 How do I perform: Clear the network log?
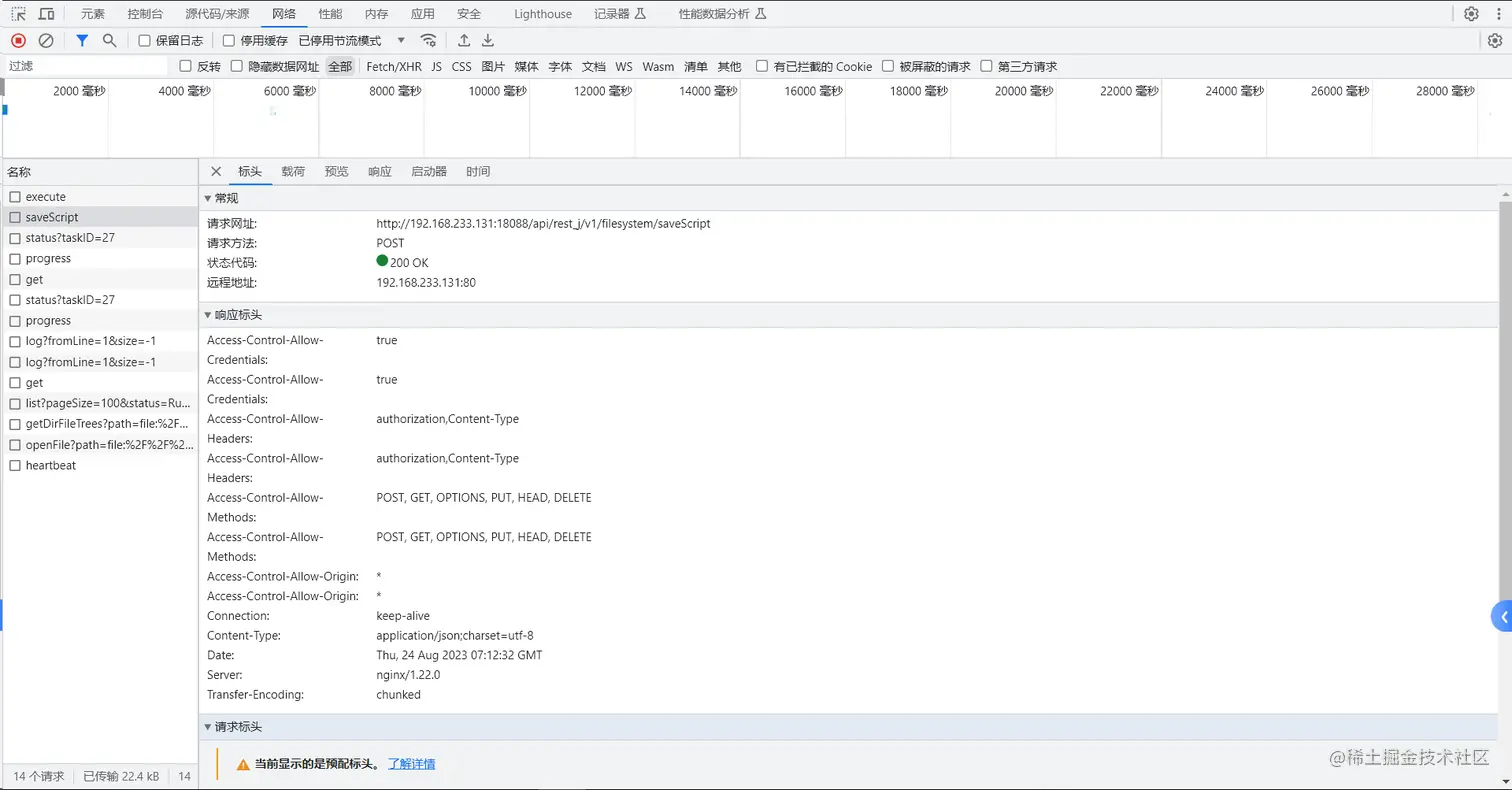[x=46, y=40]
